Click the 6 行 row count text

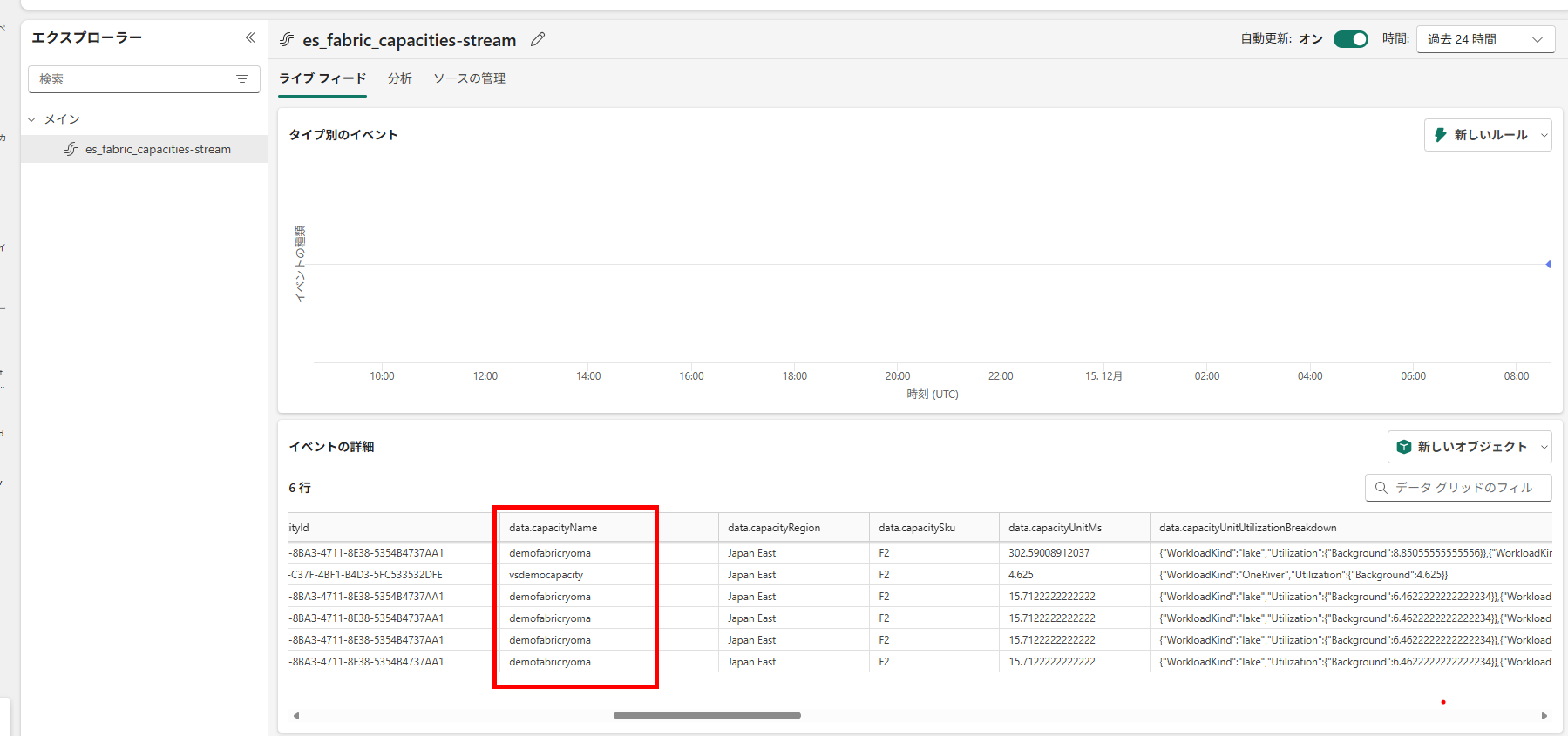pos(300,488)
